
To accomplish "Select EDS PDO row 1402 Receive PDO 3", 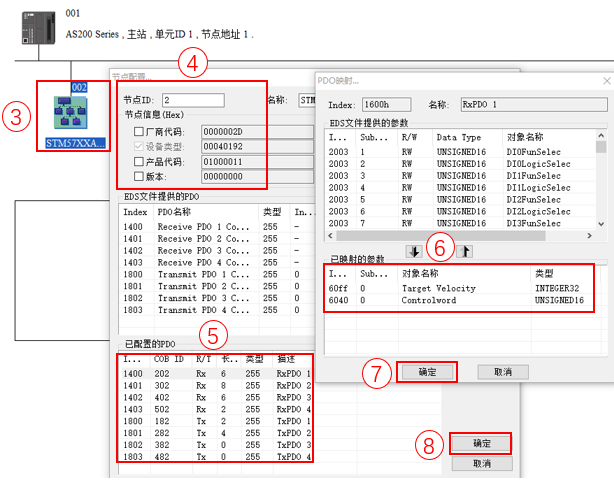I will 217,251.
